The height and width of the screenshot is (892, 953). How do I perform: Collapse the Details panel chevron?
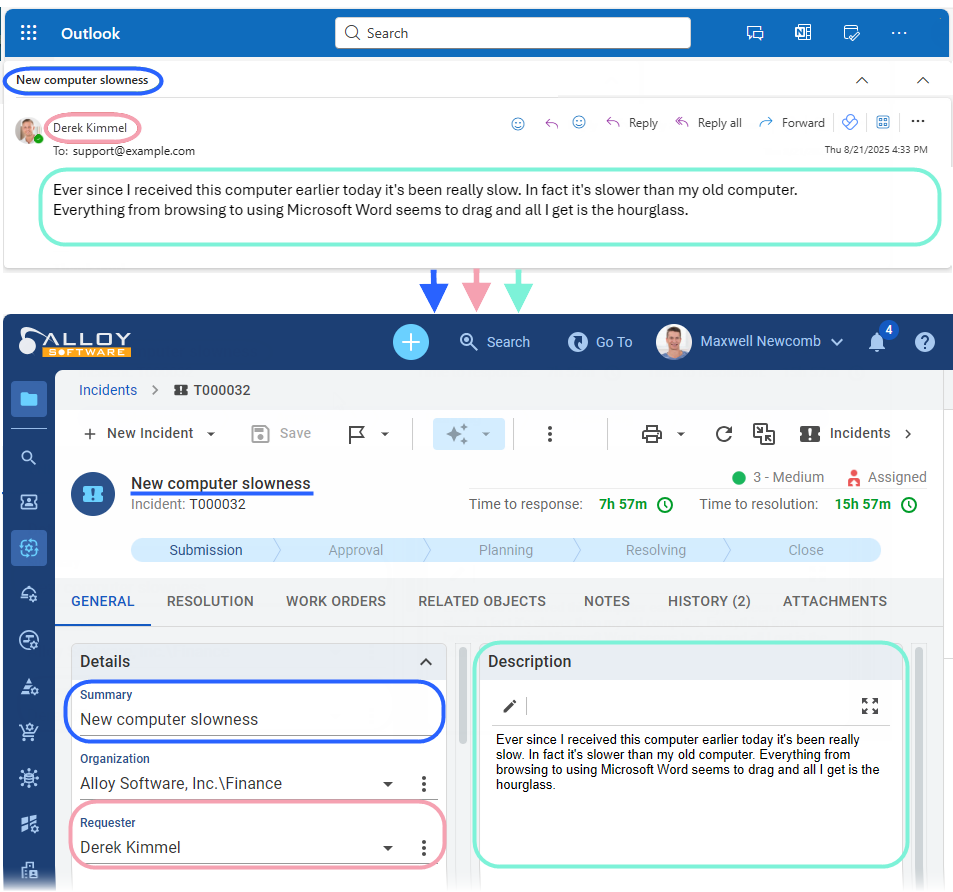425,661
